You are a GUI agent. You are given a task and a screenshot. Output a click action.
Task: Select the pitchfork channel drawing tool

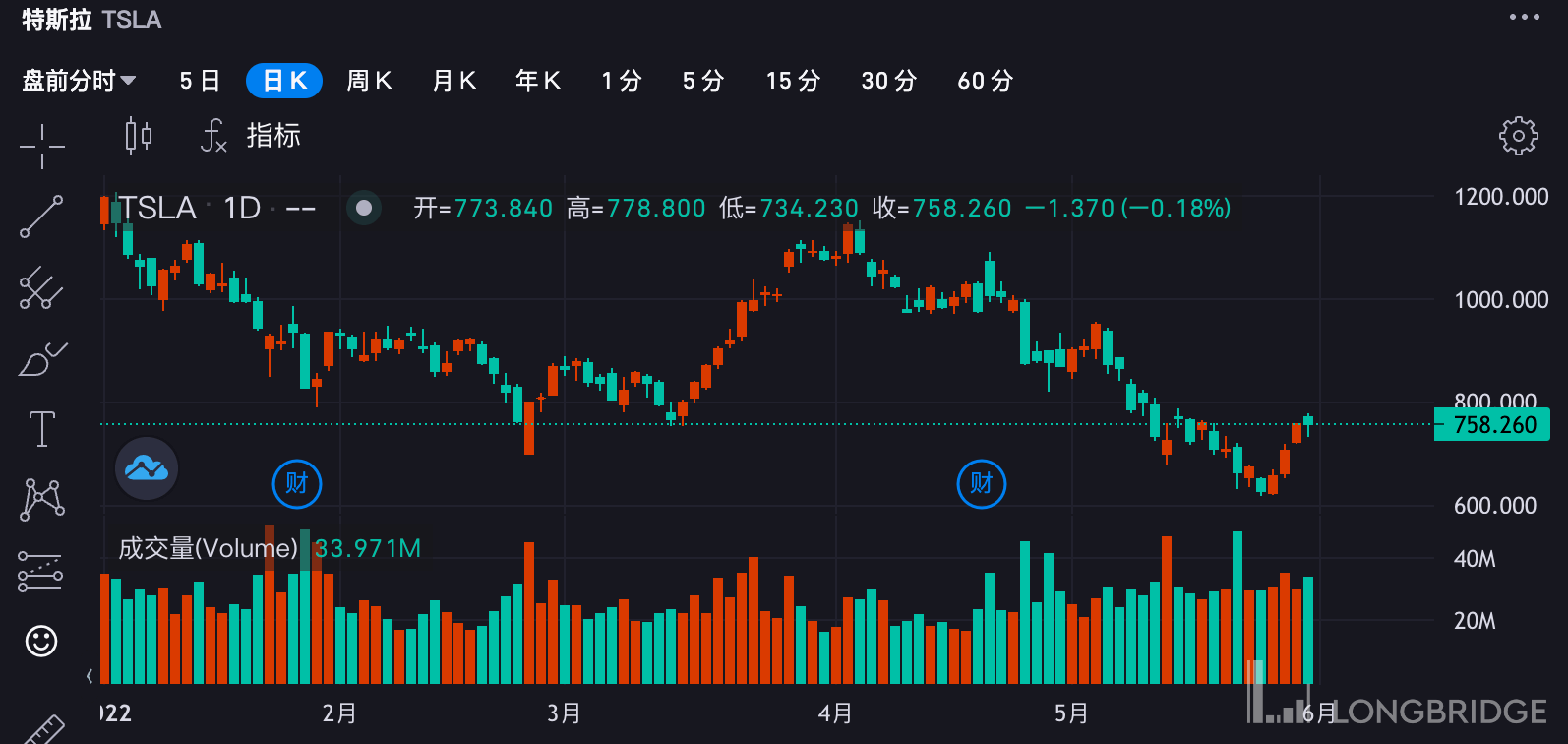(41, 288)
